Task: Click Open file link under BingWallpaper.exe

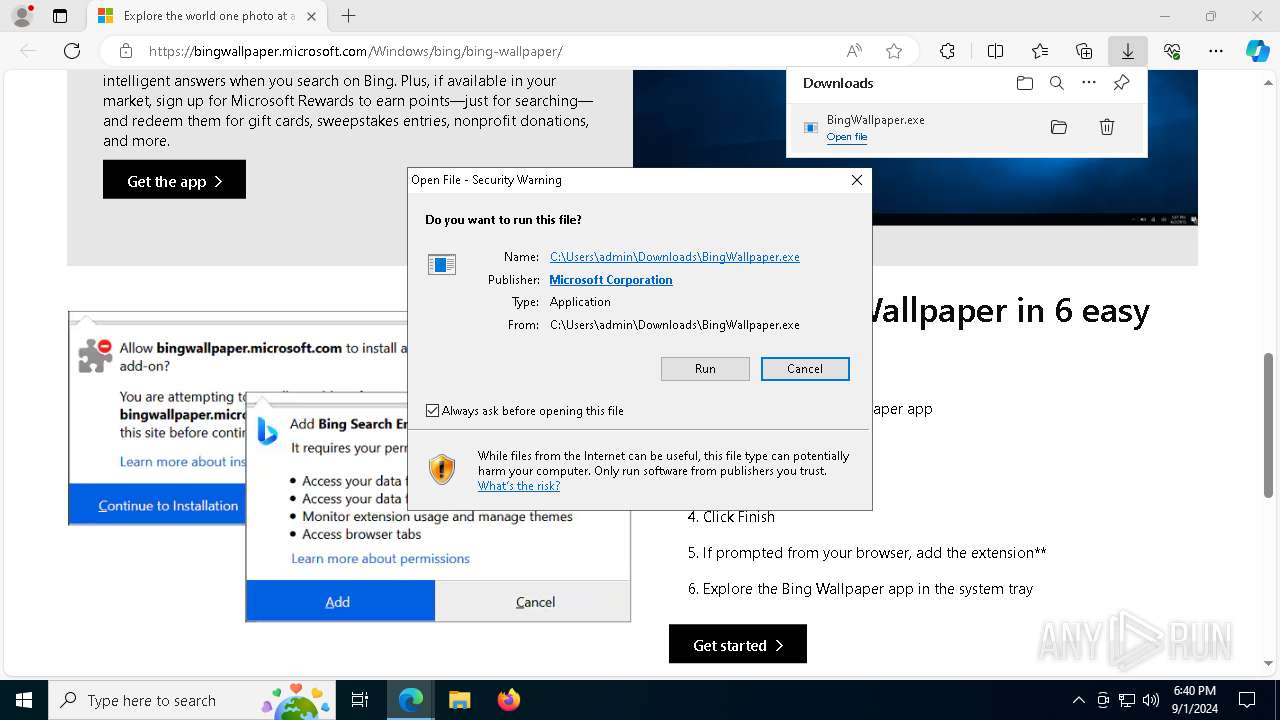Action: [x=847, y=137]
